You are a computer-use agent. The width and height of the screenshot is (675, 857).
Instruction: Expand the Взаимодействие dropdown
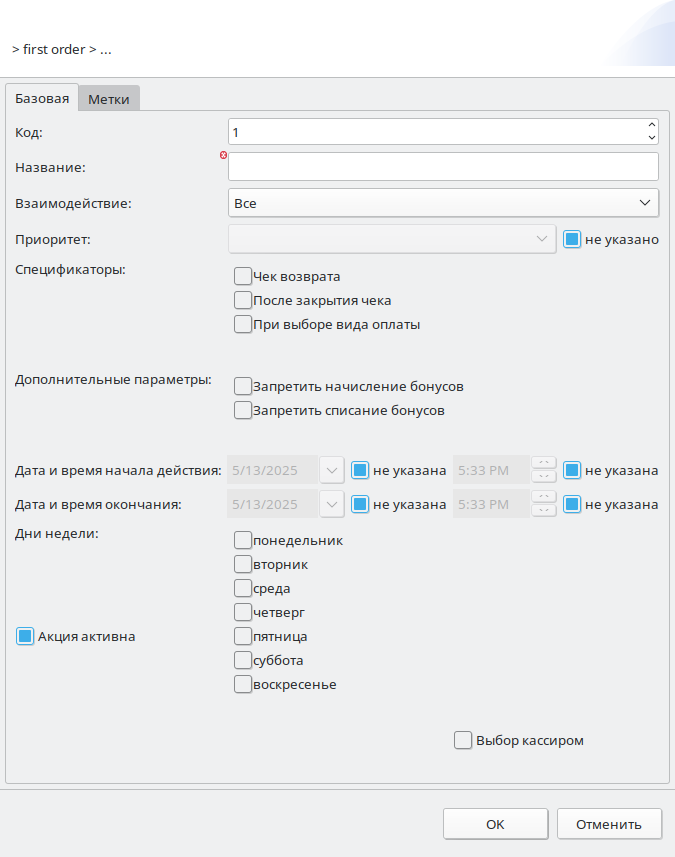click(x=644, y=203)
